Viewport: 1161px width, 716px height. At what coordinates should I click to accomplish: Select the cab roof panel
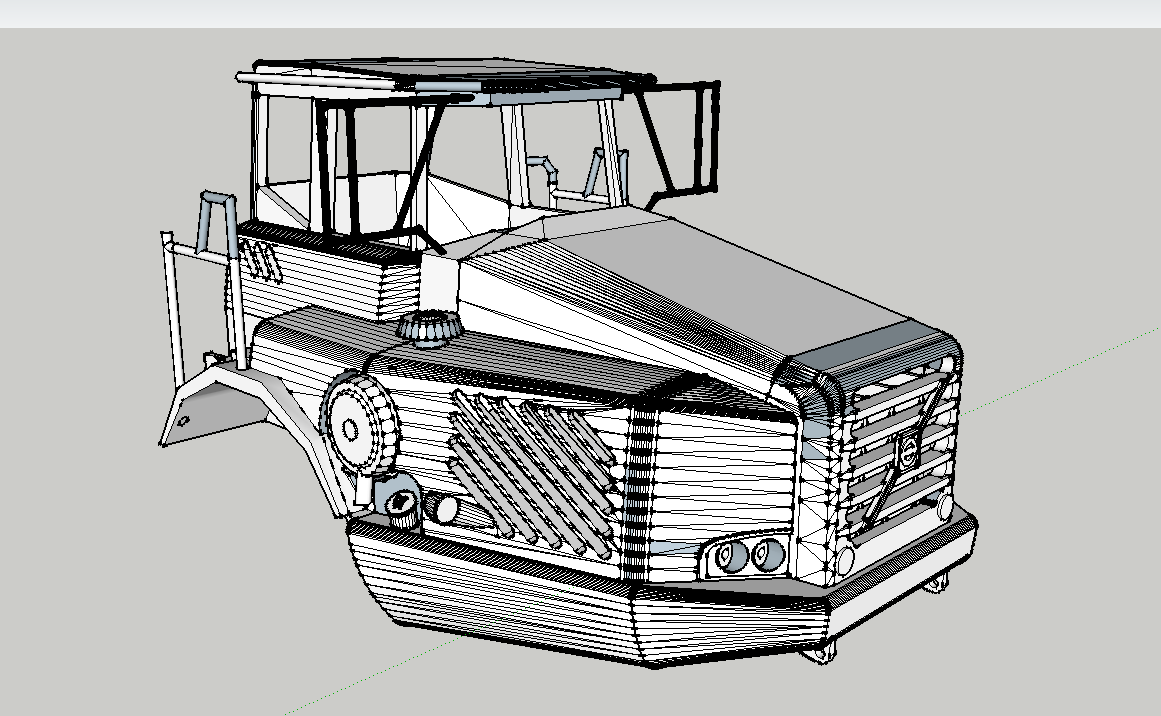[x=450, y=77]
